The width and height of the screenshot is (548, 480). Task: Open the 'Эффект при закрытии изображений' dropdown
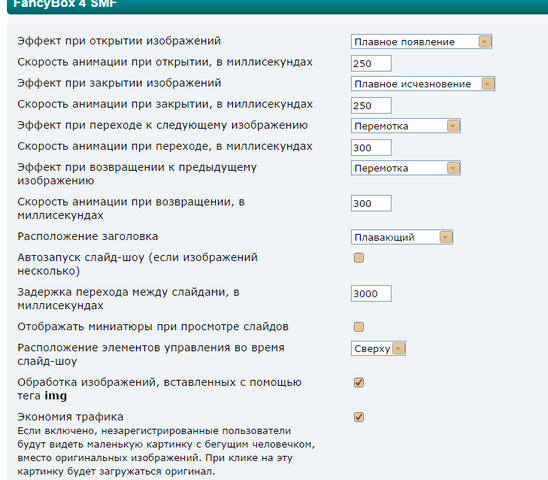pos(423,84)
